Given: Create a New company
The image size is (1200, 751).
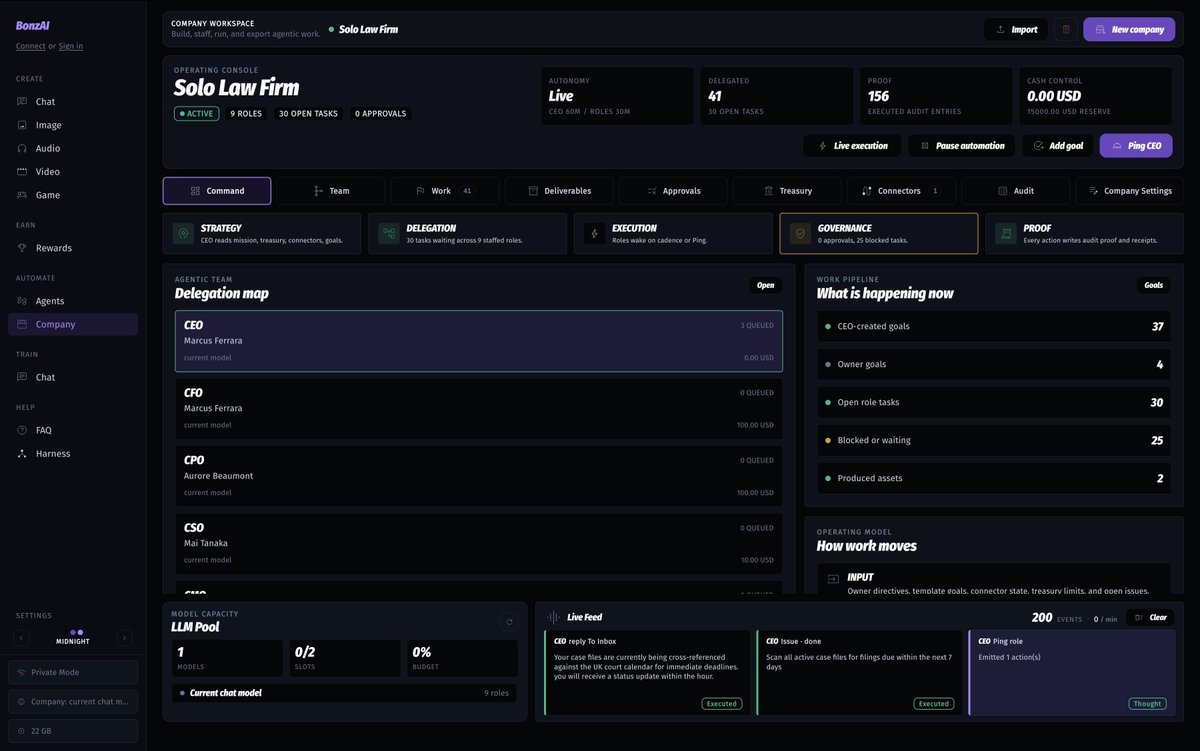Looking at the screenshot, I should [1129, 30].
